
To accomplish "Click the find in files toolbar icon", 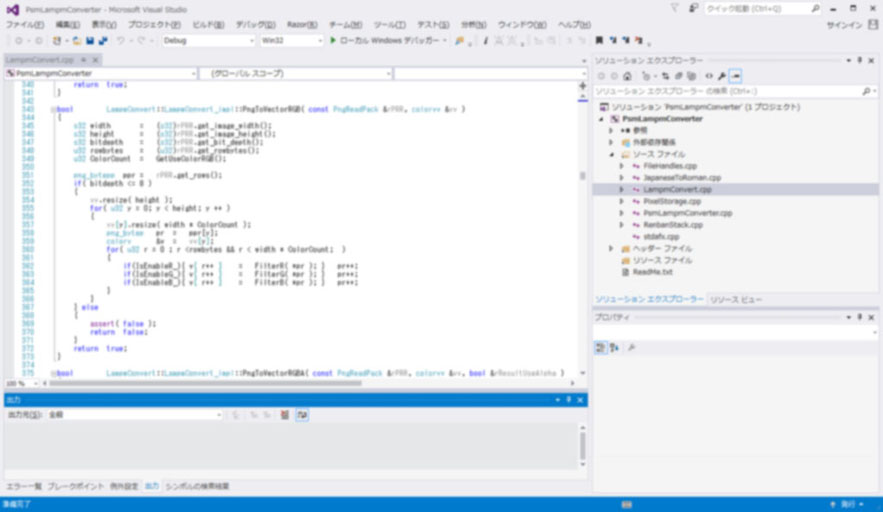I will [x=460, y=41].
